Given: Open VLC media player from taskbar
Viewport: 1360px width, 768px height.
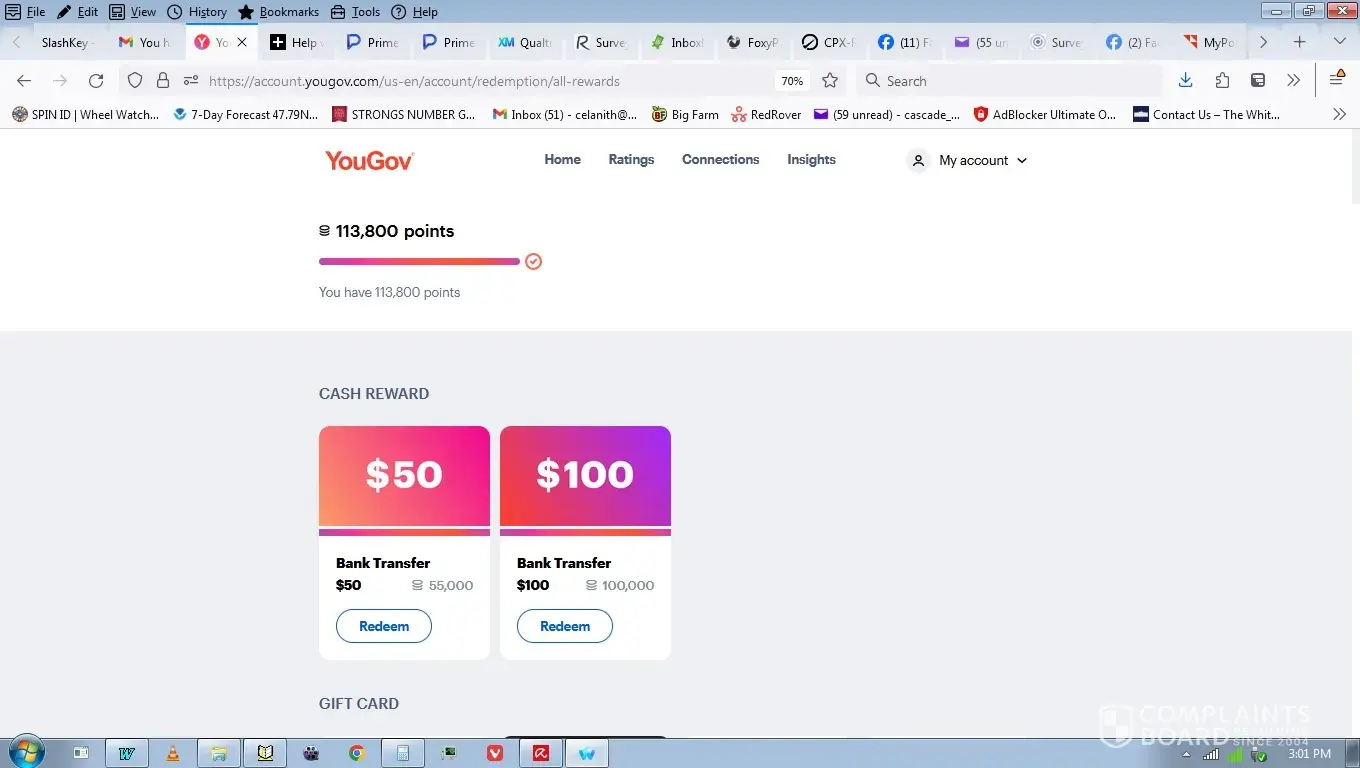Looking at the screenshot, I should click(173, 753).
